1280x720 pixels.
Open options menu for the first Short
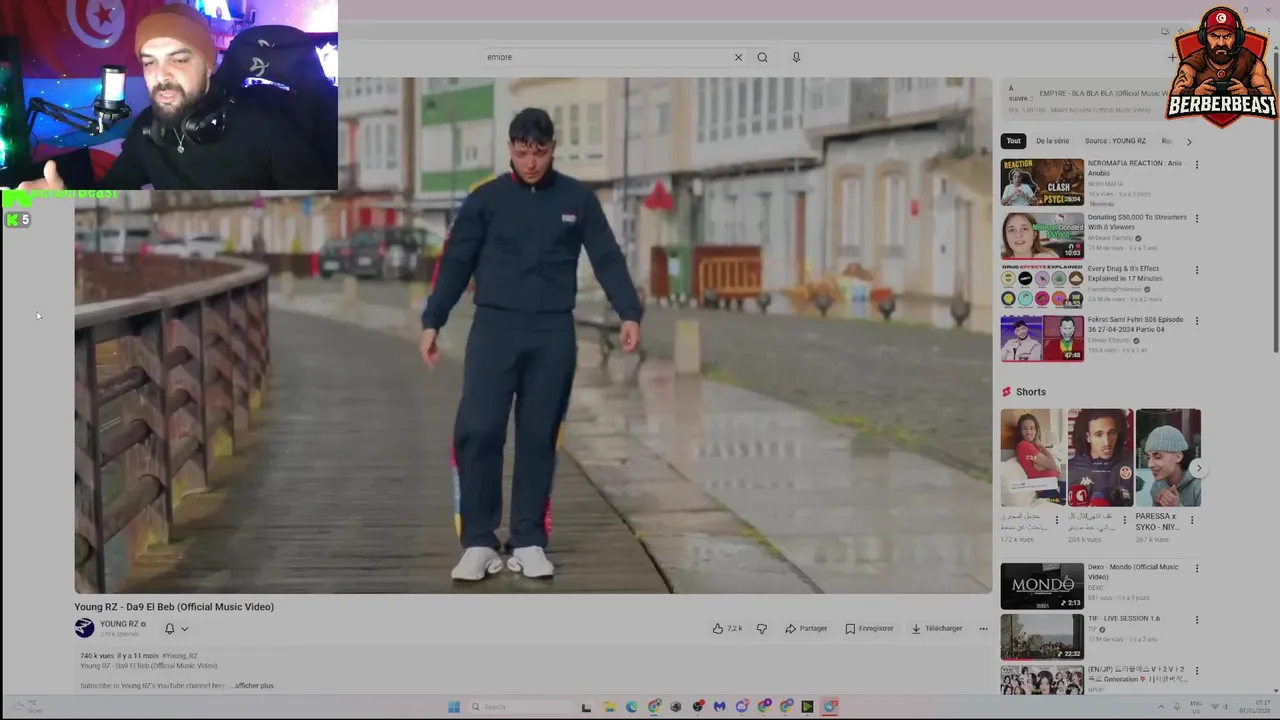[1056, 520]
